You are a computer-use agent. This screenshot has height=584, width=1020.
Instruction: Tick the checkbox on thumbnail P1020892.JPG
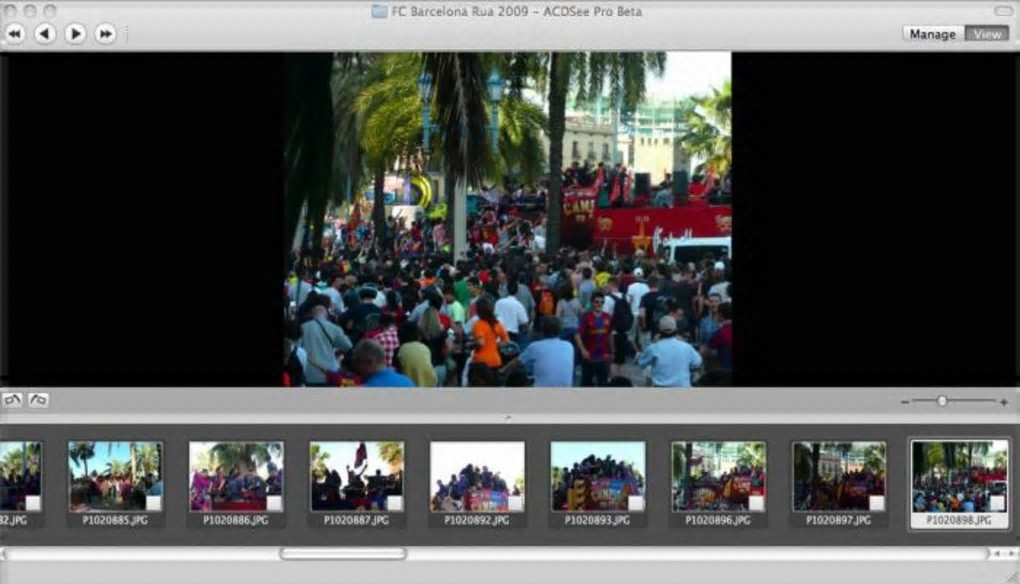[515, 503]
